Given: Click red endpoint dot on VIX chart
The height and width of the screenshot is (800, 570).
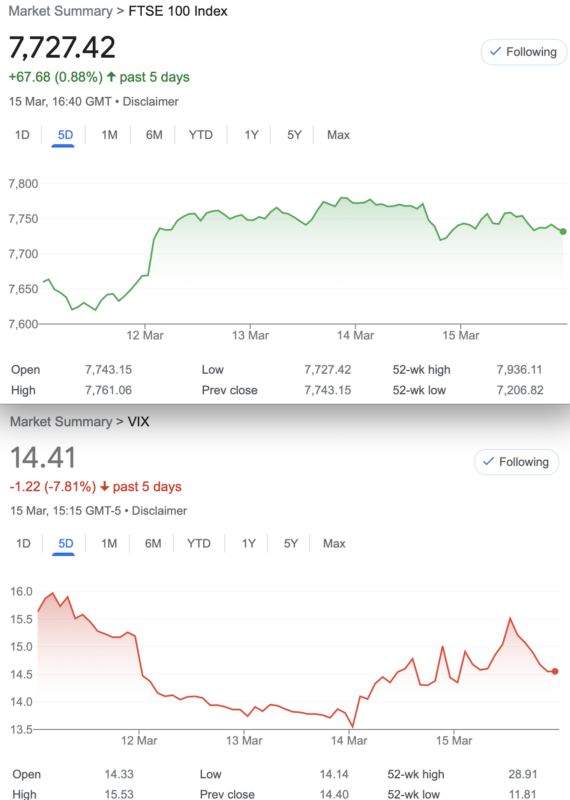Looking at the screenshot, I should tap(555, 671).
